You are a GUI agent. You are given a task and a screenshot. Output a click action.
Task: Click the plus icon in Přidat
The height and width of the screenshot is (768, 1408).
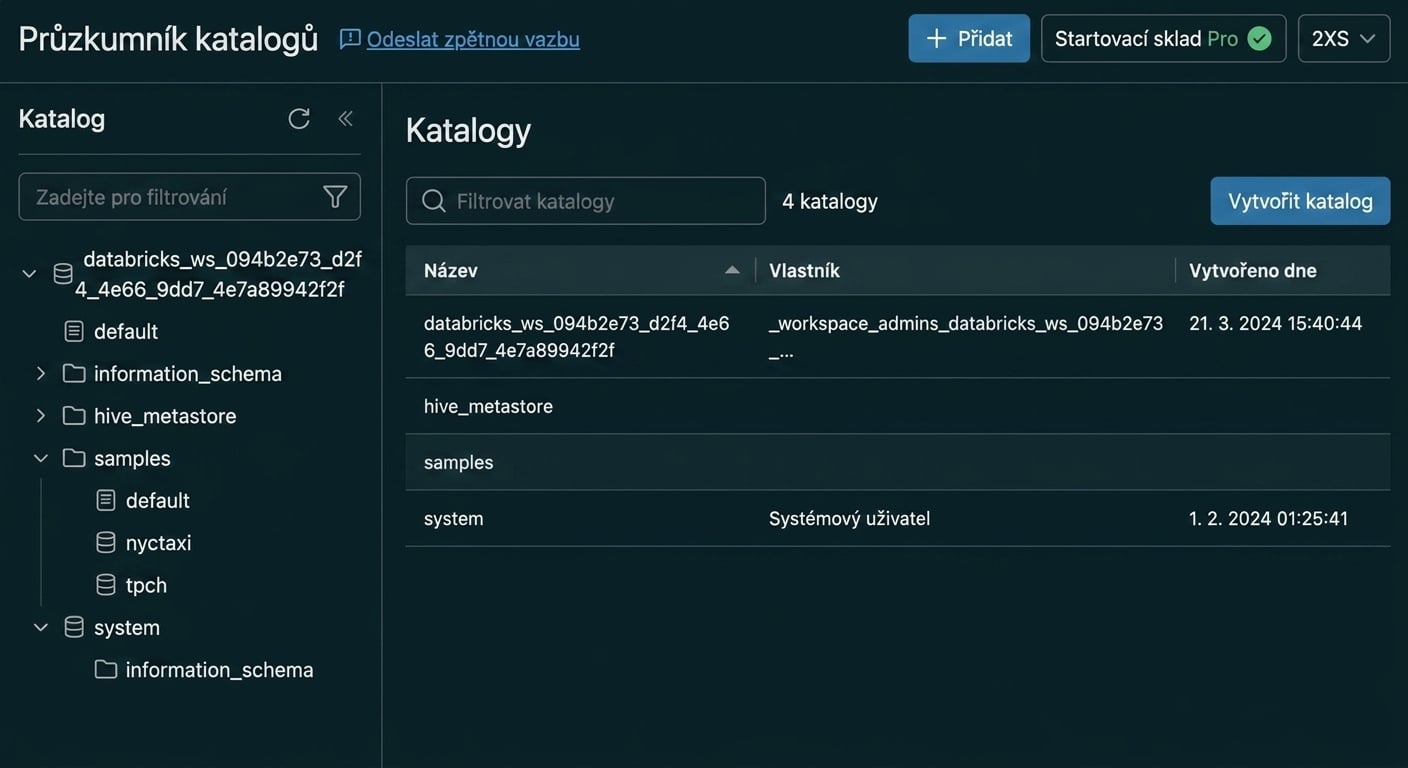pos(936,39)
